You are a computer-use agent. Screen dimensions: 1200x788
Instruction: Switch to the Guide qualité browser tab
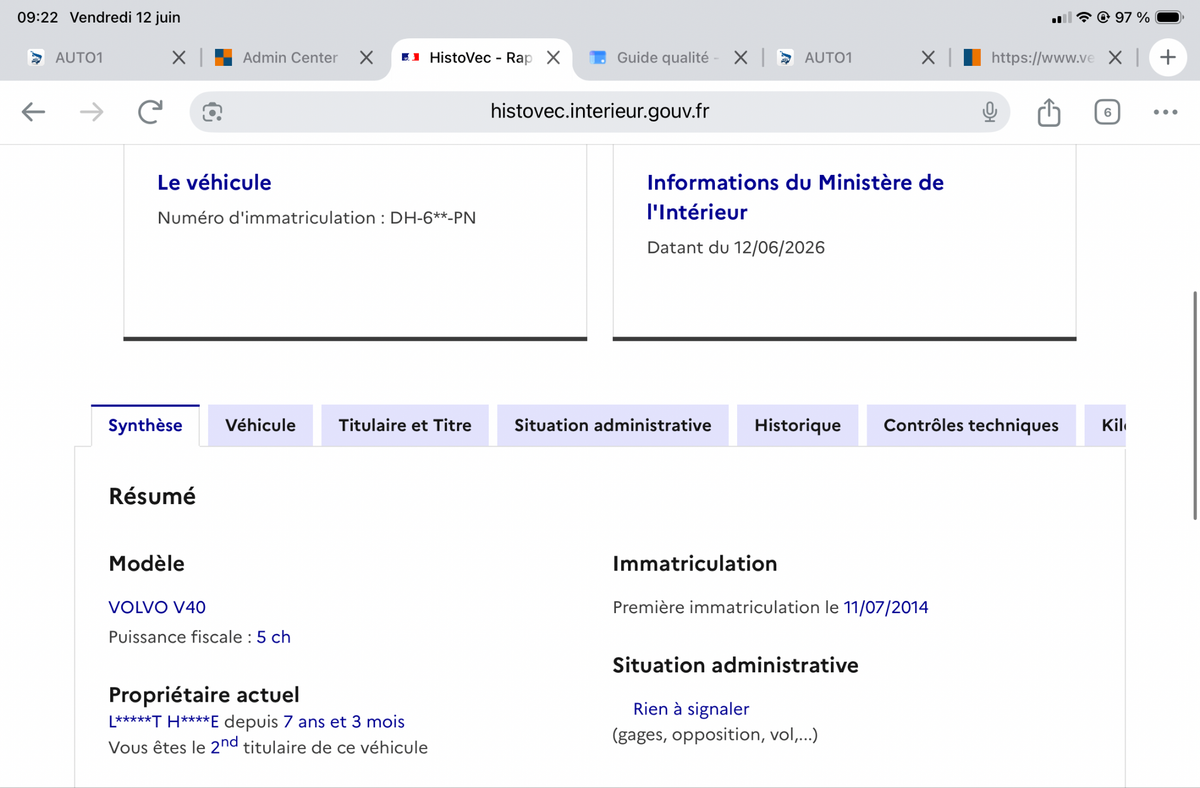[653, 58]
